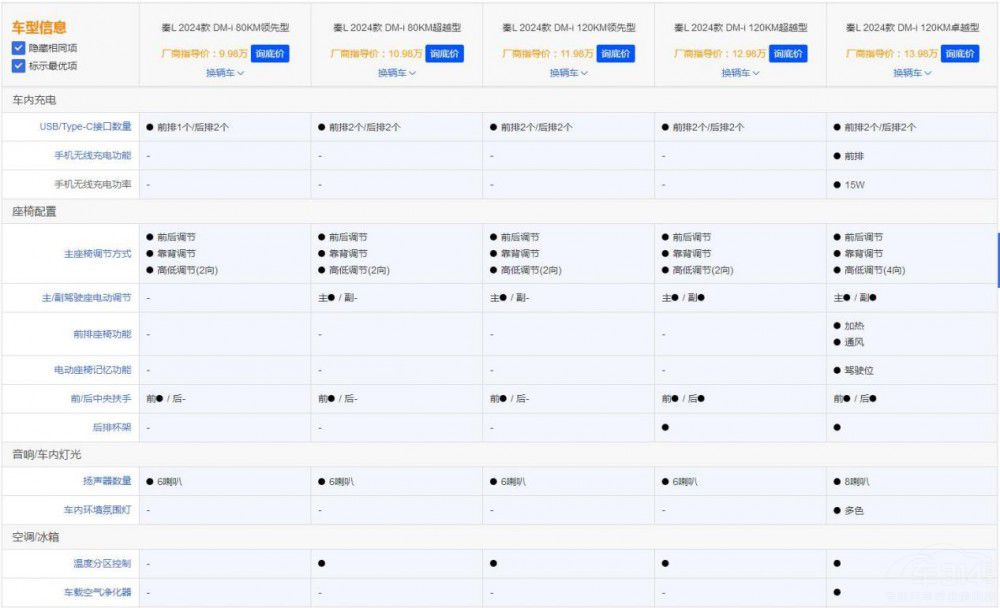This screenshot has width=1000, height=608.
Task: Open 换辆车 dropdown under 80KM领先型
Action: point(225,73)
